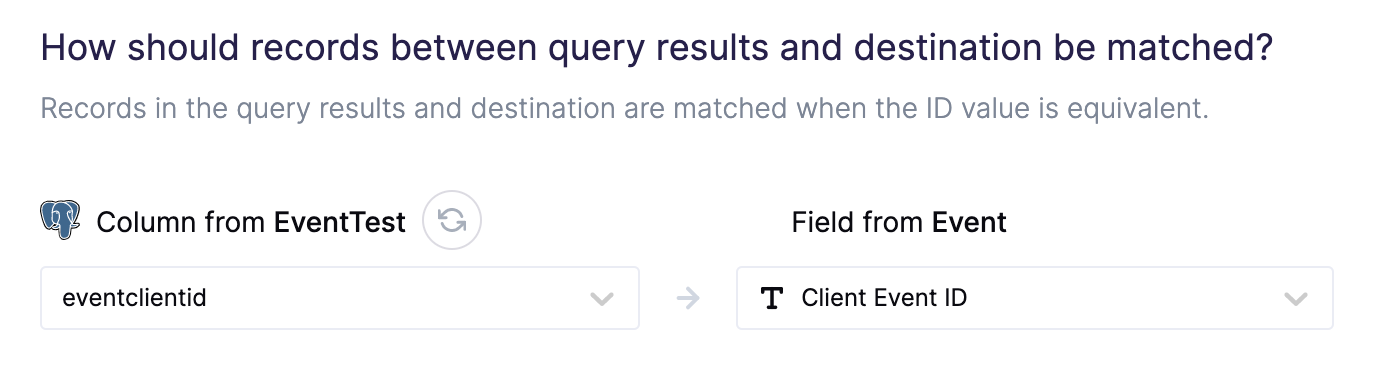
Task: Open the eventclientid column selector
Action: click(340, 298)
